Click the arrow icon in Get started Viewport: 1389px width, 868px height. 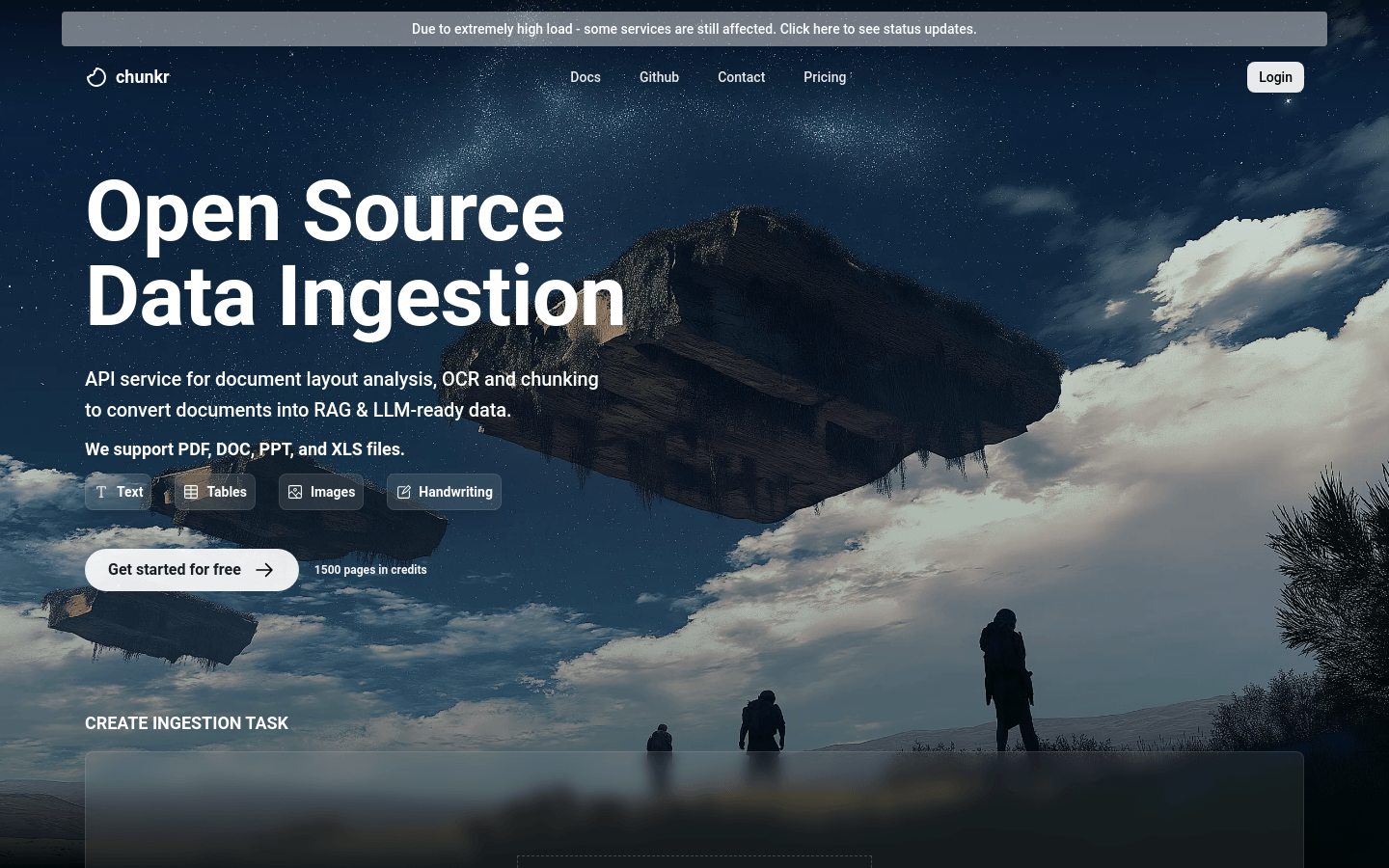[x=264, y=570]
